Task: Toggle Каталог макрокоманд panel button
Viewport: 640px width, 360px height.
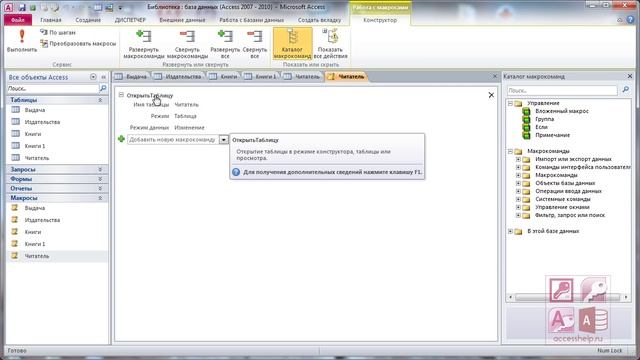Action: [x=292, y=44]
